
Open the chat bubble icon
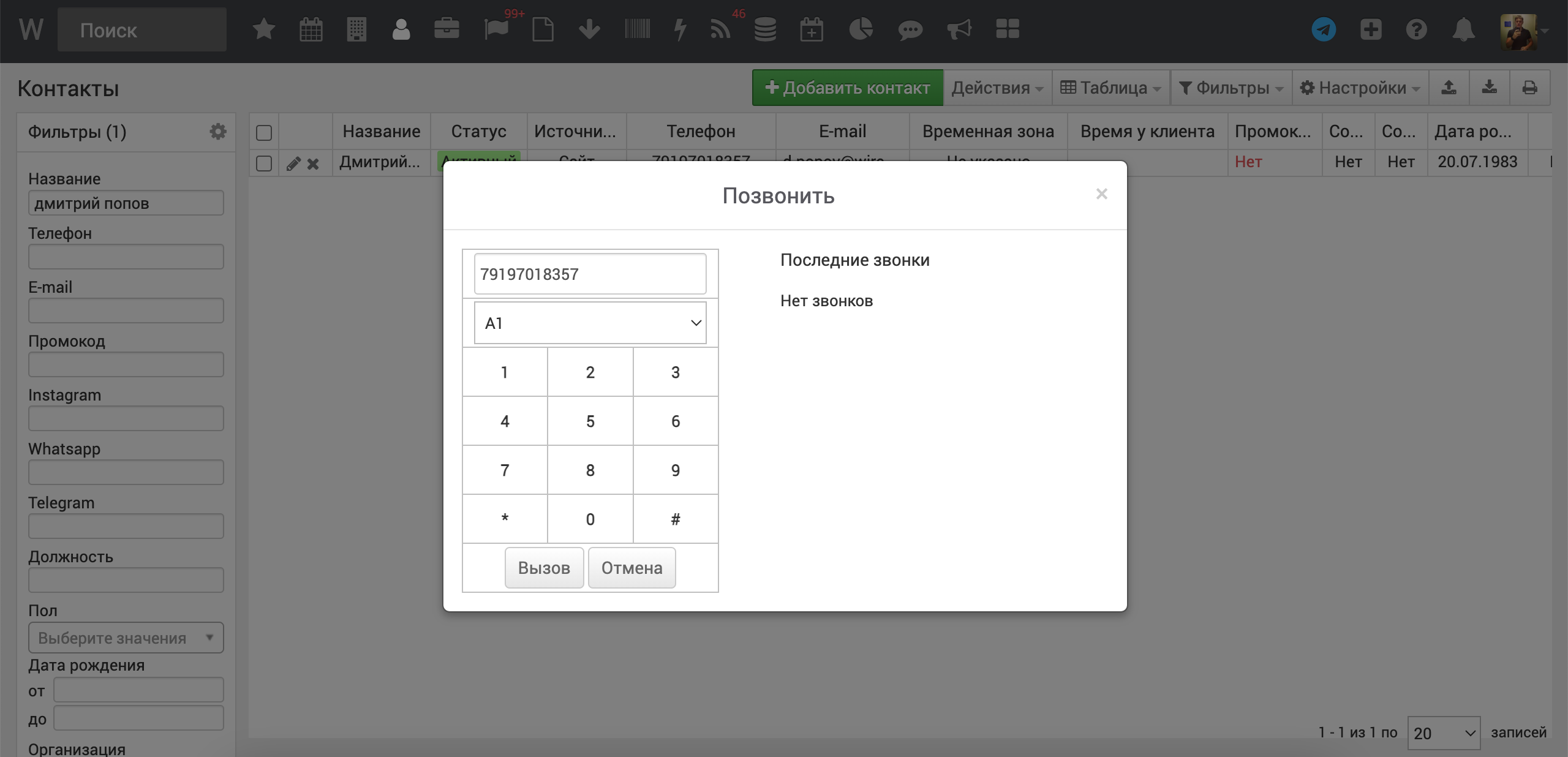click(910, 29)
